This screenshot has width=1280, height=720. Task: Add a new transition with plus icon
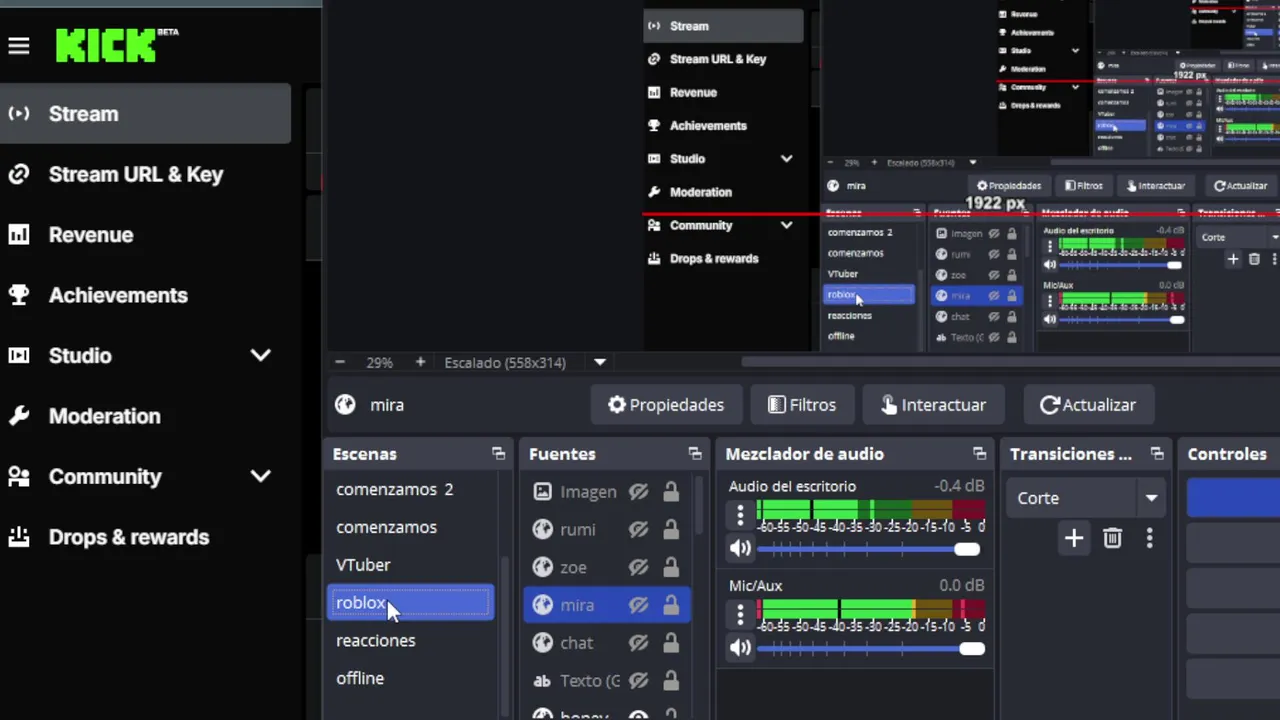[1073, 538]
